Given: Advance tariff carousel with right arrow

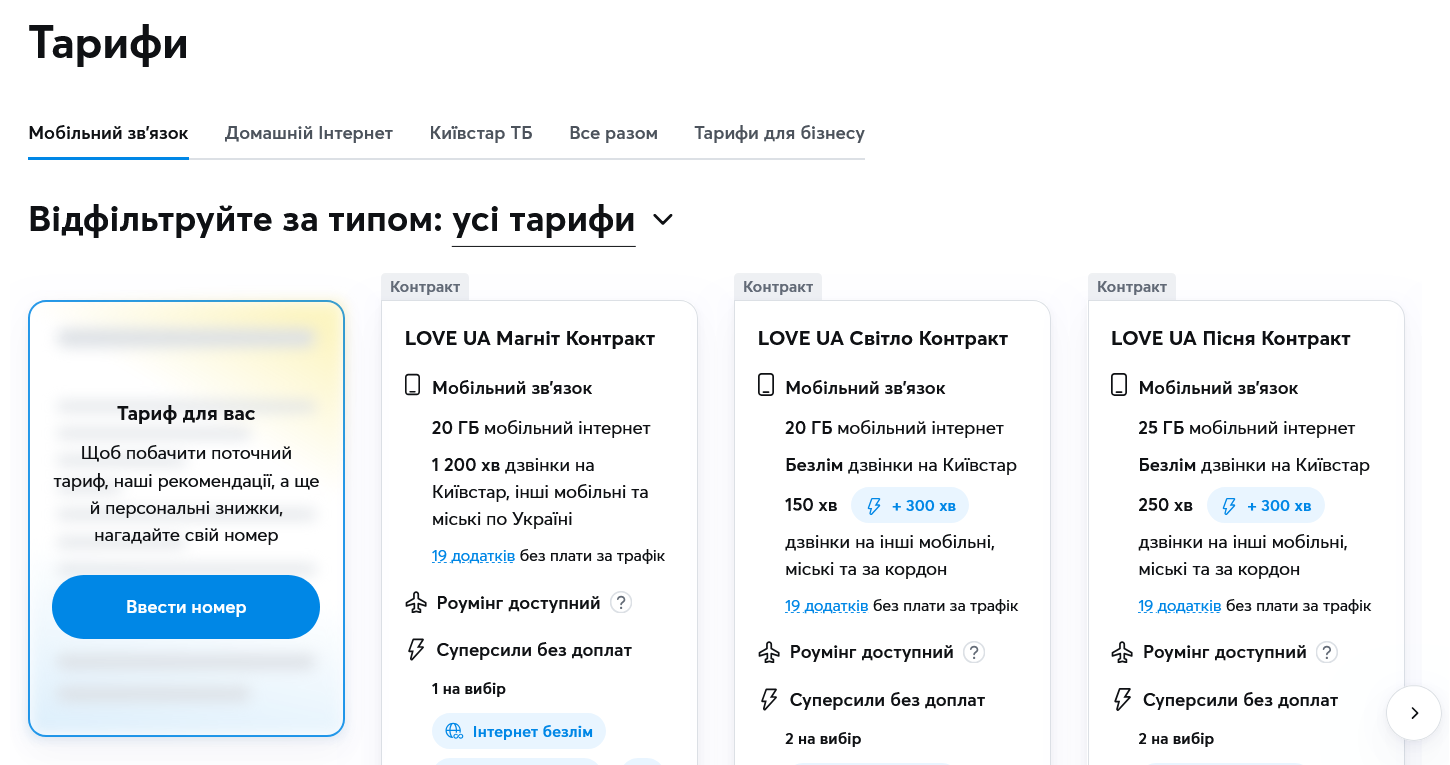Looking at the screenshot, I should point(1414,713).
